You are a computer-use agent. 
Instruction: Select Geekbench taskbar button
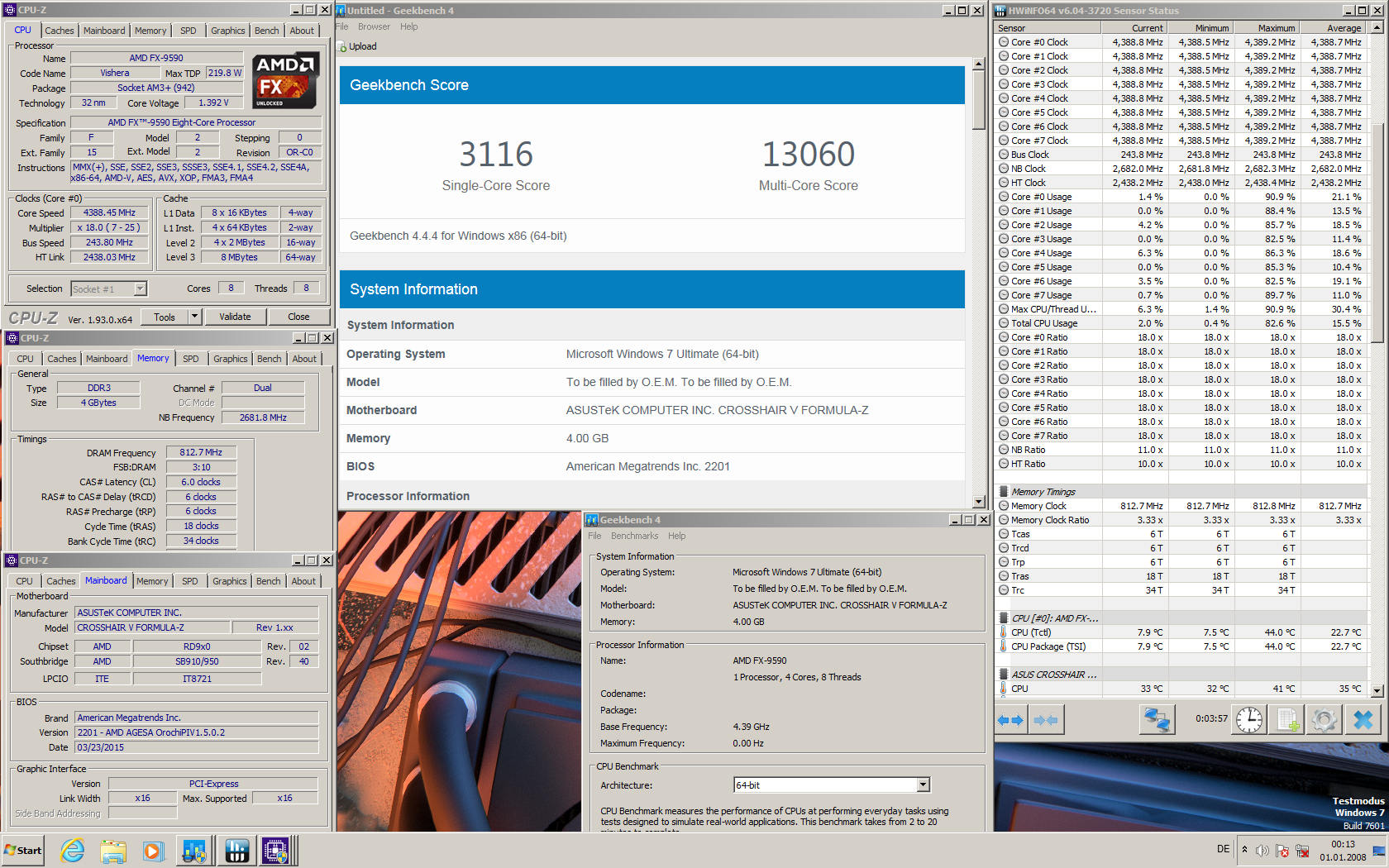pos(195,851)
